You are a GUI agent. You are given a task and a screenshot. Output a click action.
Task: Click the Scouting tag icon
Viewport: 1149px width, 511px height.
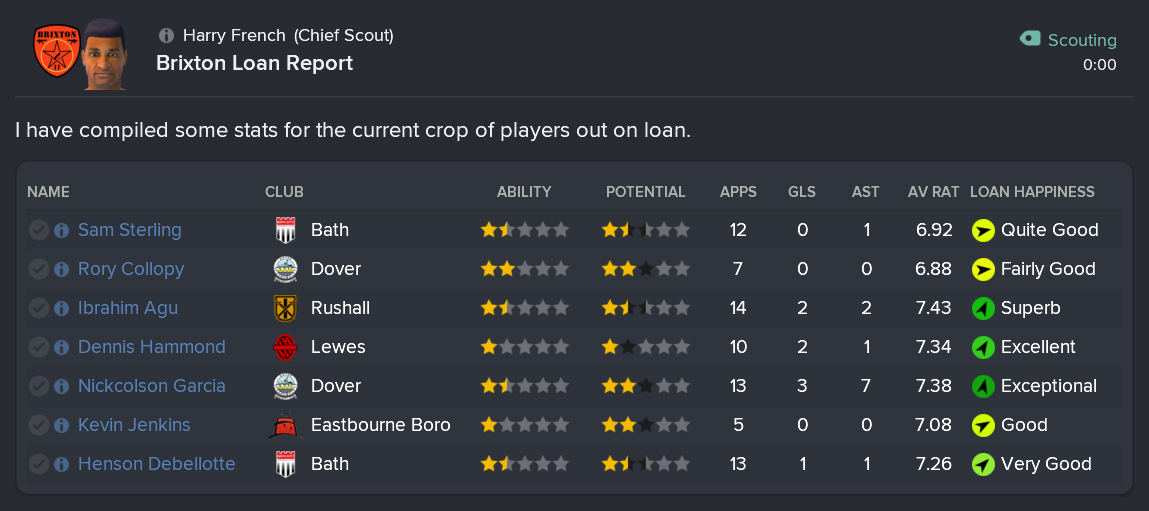1030,39
